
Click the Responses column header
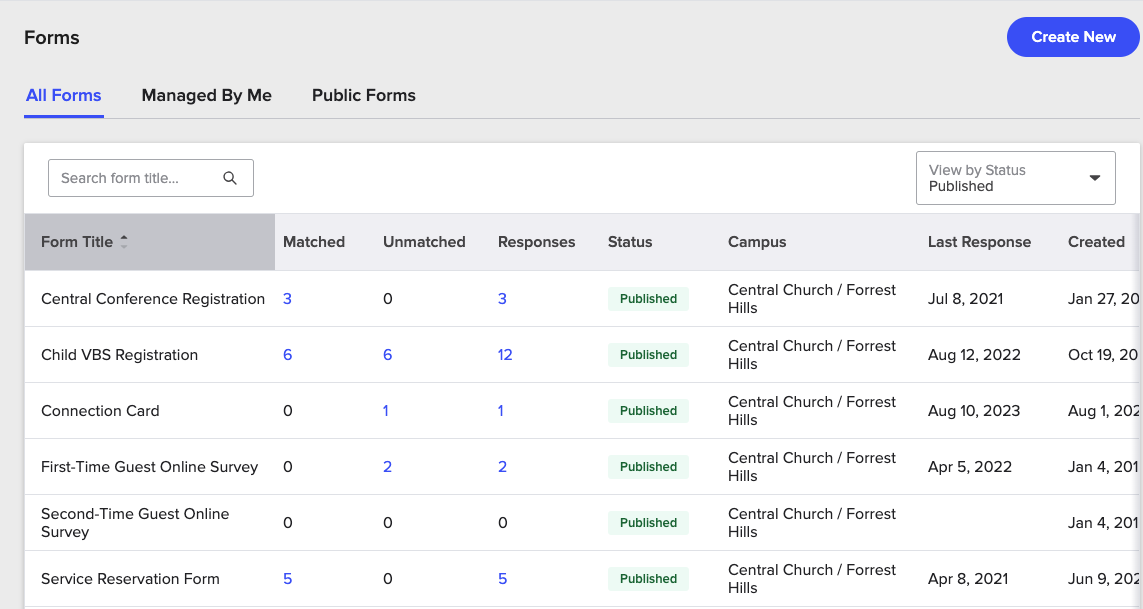pos(536,241)
